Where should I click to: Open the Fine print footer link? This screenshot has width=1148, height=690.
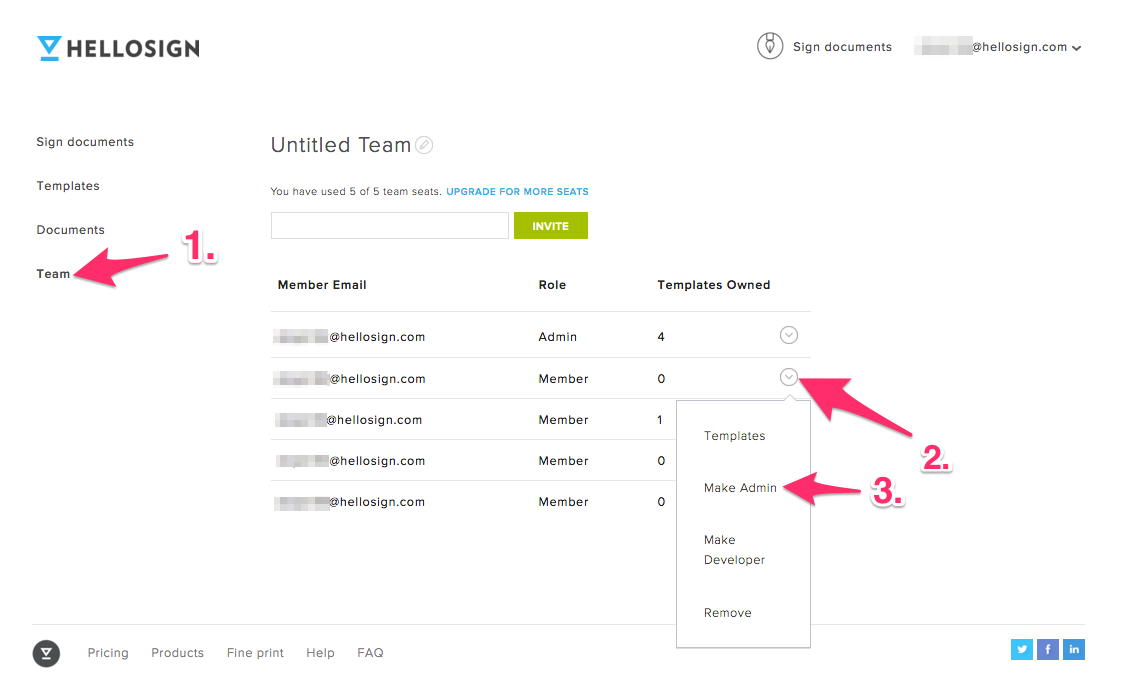pyautogui.click(x=256, y=653)
